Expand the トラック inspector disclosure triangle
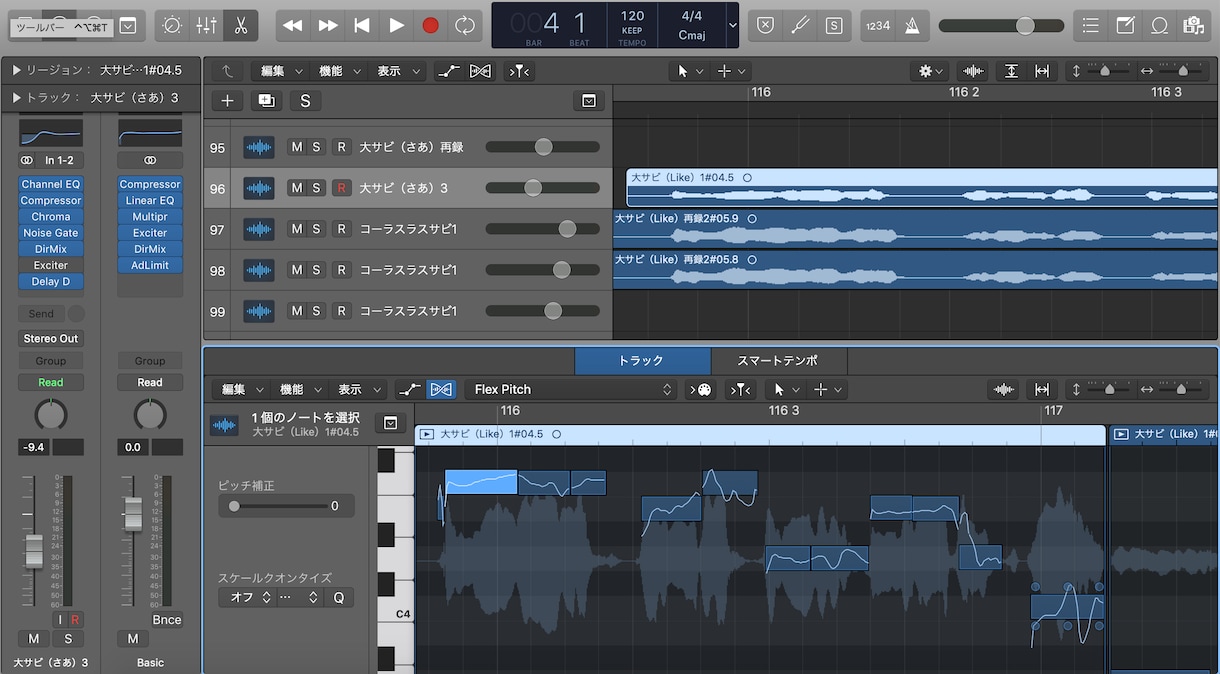This screenshot has height=674, width=1220. tap(18, 98)
